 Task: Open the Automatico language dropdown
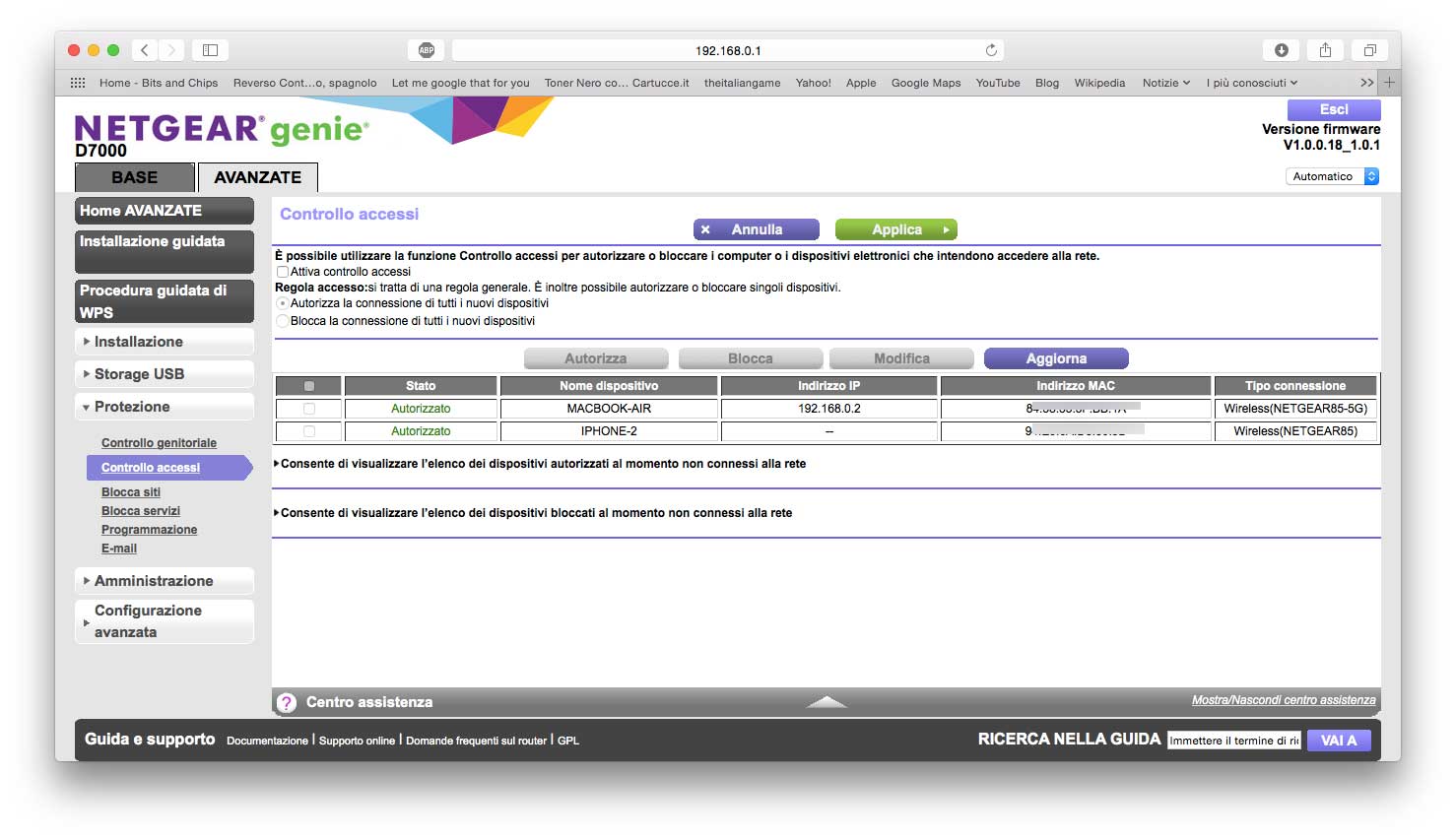1332,176
